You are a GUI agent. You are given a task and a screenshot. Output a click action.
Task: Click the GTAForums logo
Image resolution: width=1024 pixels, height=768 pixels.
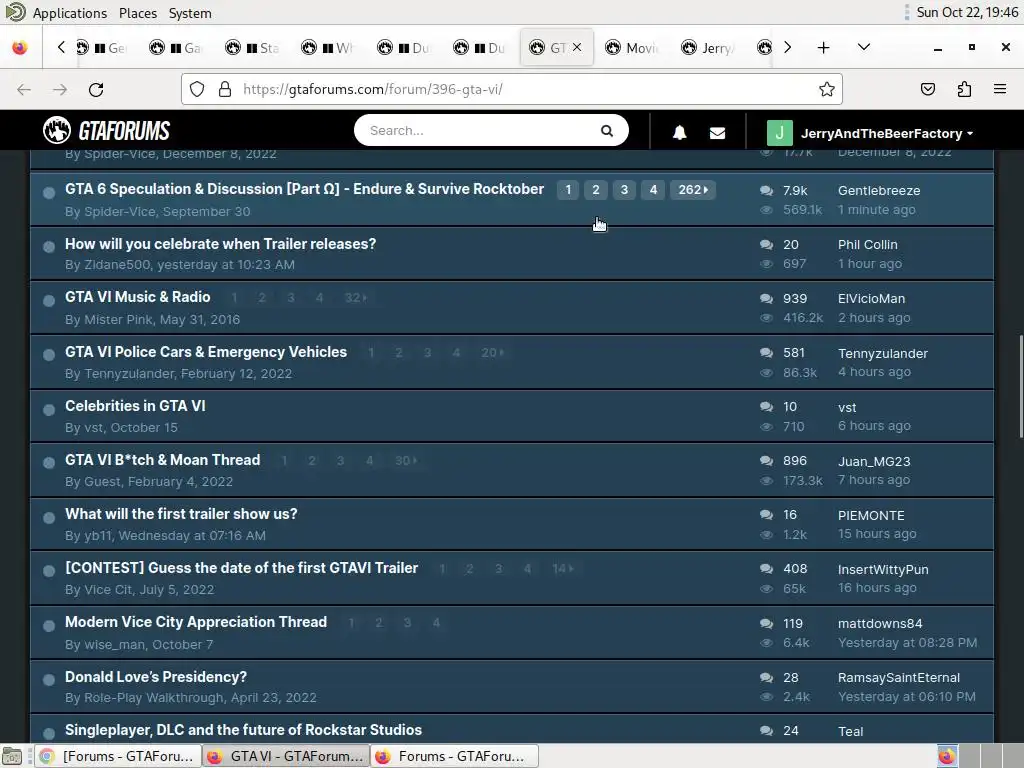(106, 130)
